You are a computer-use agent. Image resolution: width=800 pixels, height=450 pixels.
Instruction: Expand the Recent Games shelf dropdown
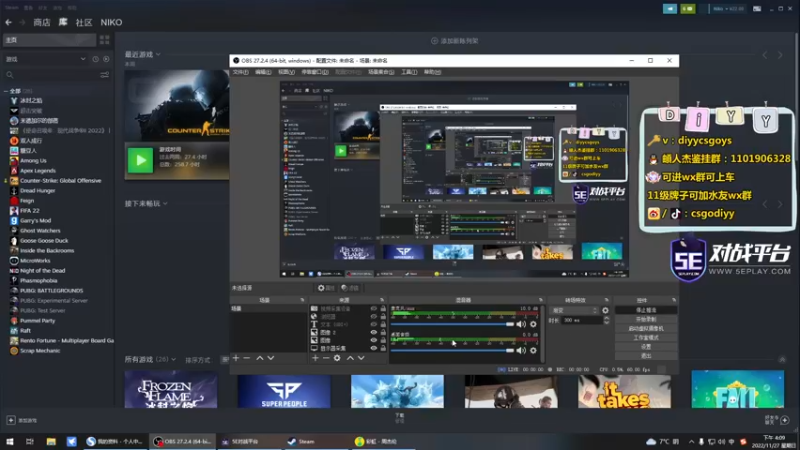point(158,54)
